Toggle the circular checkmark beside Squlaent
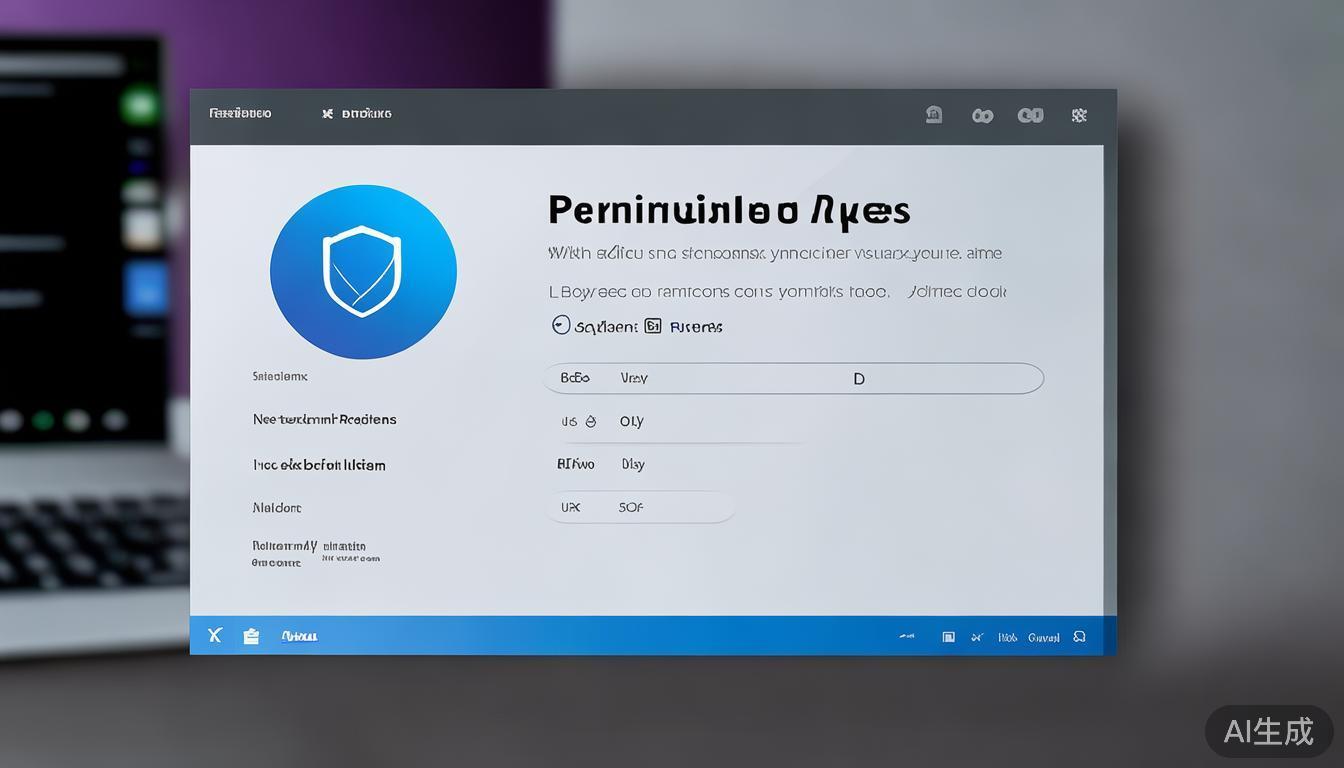The image size is (1344, 768). 560,324
